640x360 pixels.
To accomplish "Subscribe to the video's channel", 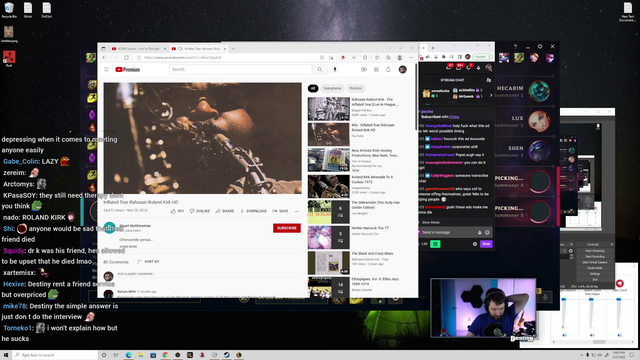I will pyautogui.click(x=287, y=228).
